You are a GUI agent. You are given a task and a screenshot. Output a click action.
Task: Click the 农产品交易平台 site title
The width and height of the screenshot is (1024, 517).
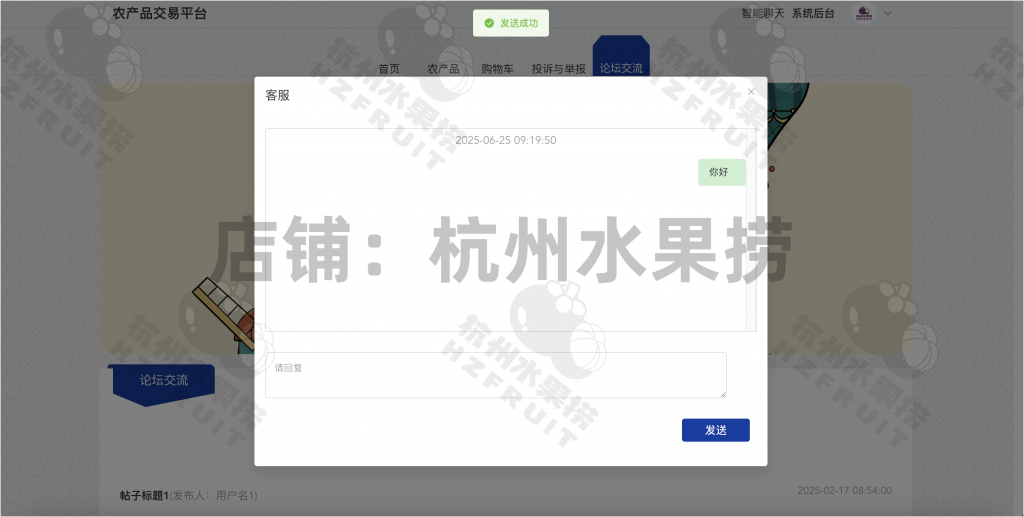(x=159, y=13)
